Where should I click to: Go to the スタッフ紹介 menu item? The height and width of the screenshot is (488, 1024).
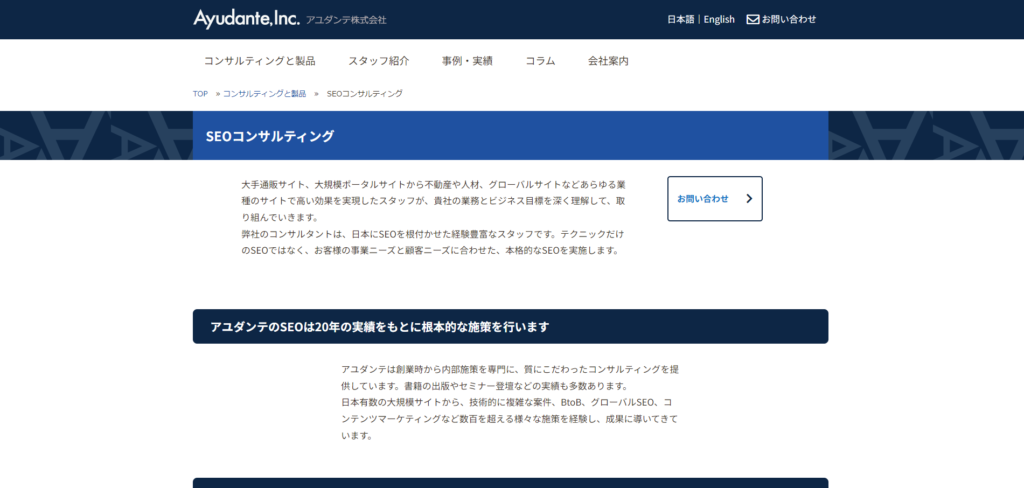[378, 61]
